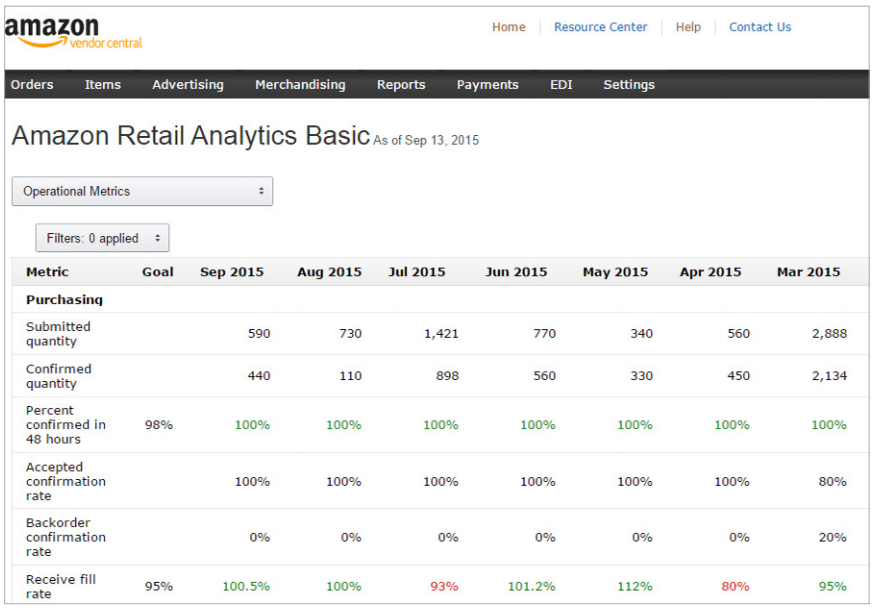Open the Items menu
Screen dimensions: 878x614
102,85
